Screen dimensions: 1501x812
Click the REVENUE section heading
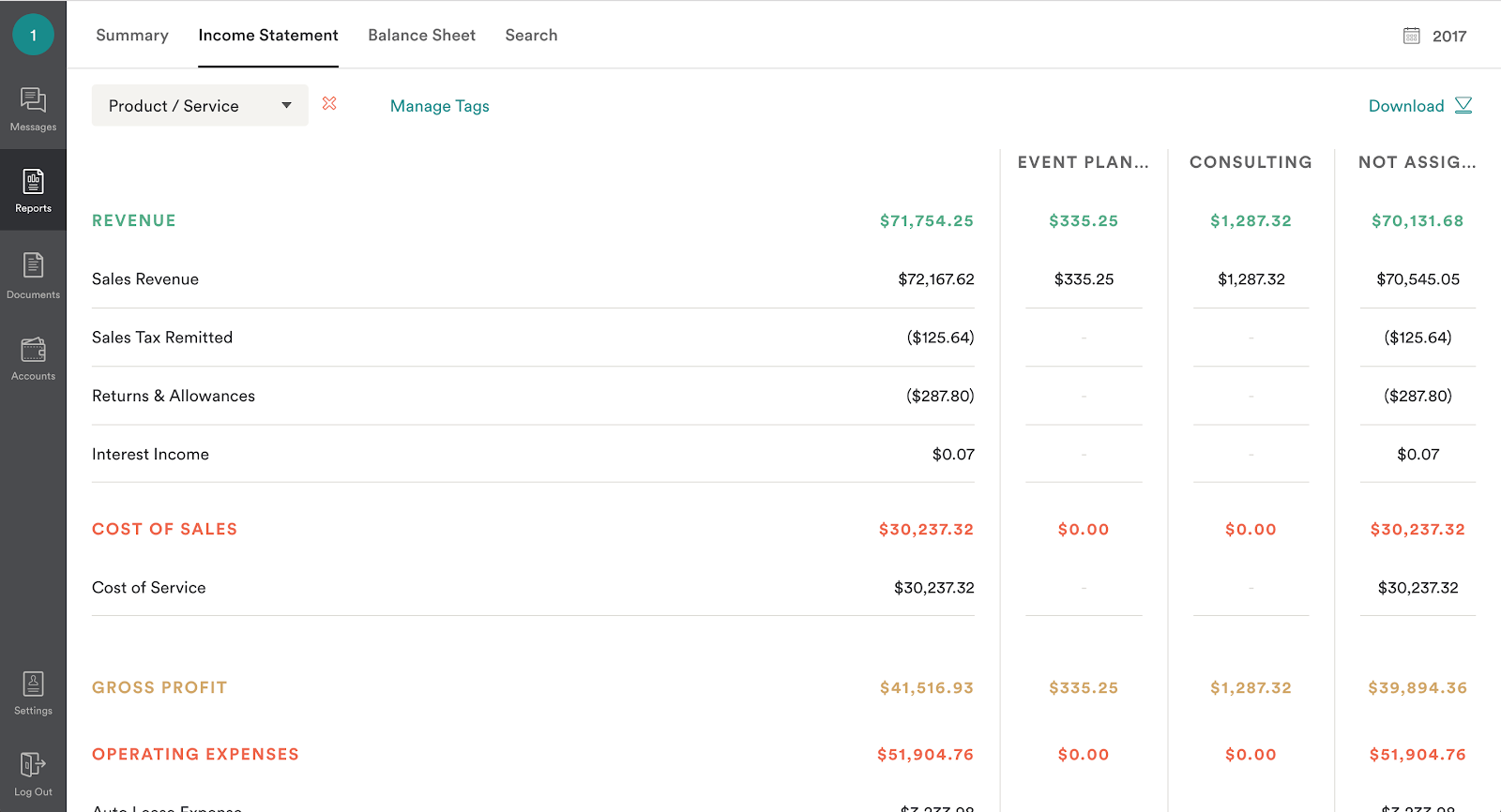tap(134, 220)
